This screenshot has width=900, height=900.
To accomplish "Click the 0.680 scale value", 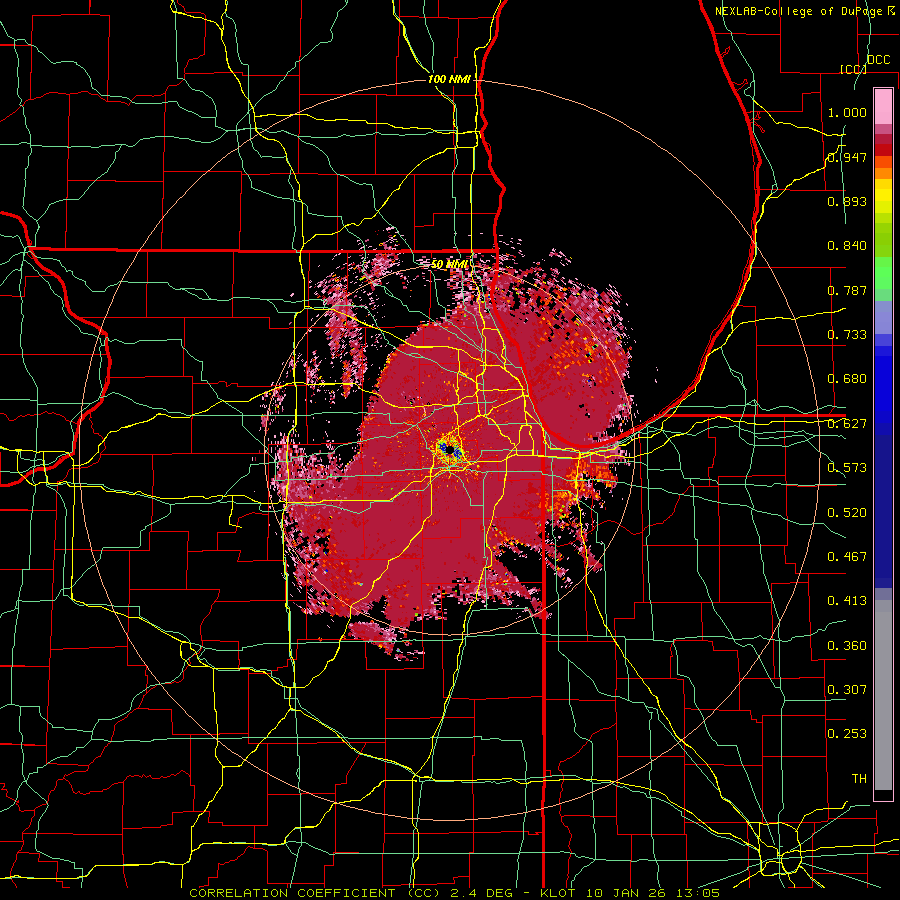I will click(847, 379).
